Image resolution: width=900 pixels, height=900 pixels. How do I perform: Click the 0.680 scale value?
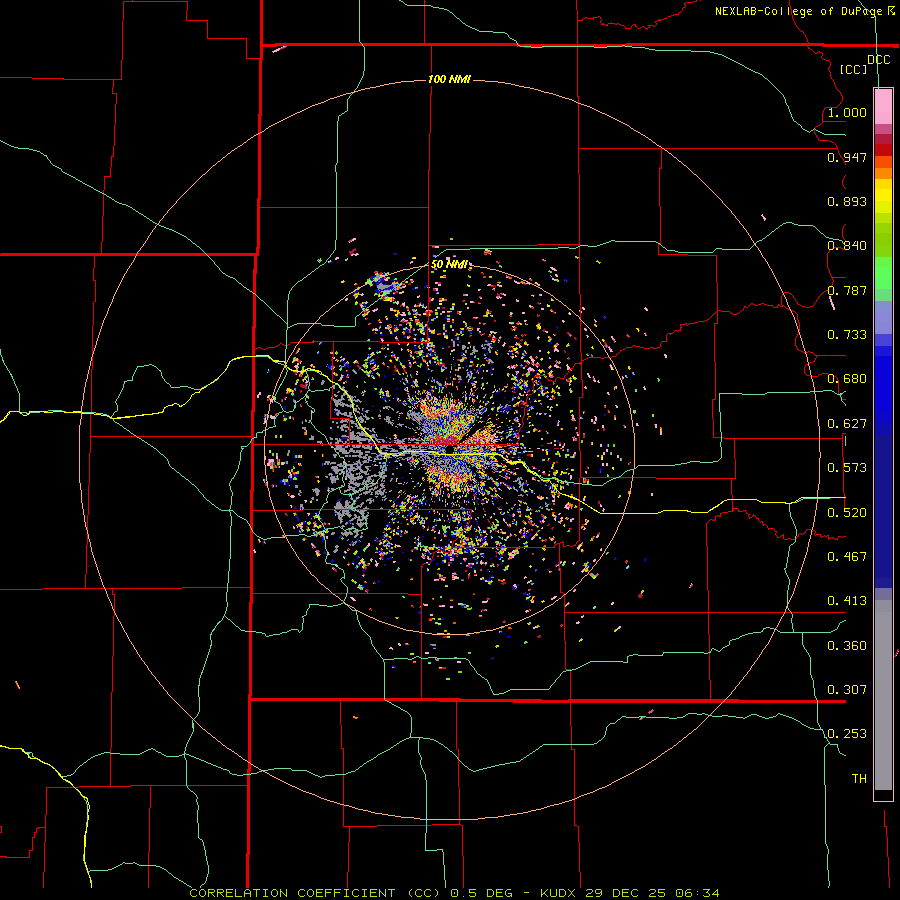(x=847, y=379)
